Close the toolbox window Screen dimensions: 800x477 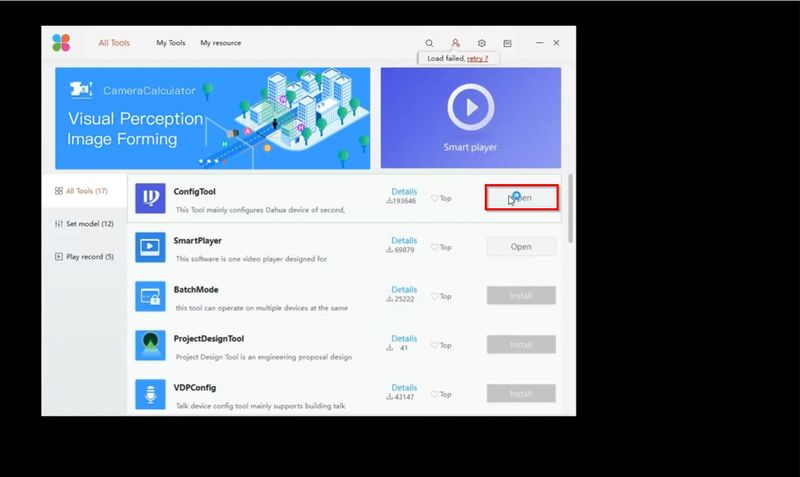[557, 43]
